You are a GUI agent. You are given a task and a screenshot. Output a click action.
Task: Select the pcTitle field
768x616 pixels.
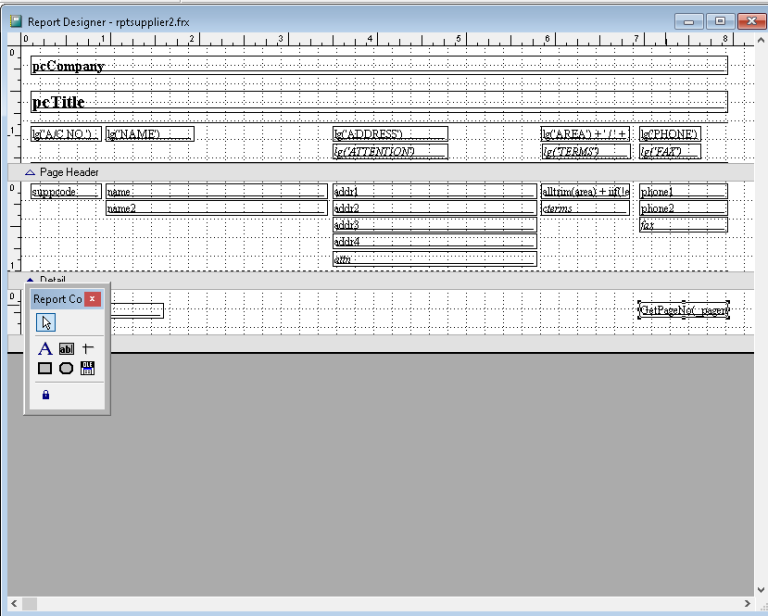point(379,102)
